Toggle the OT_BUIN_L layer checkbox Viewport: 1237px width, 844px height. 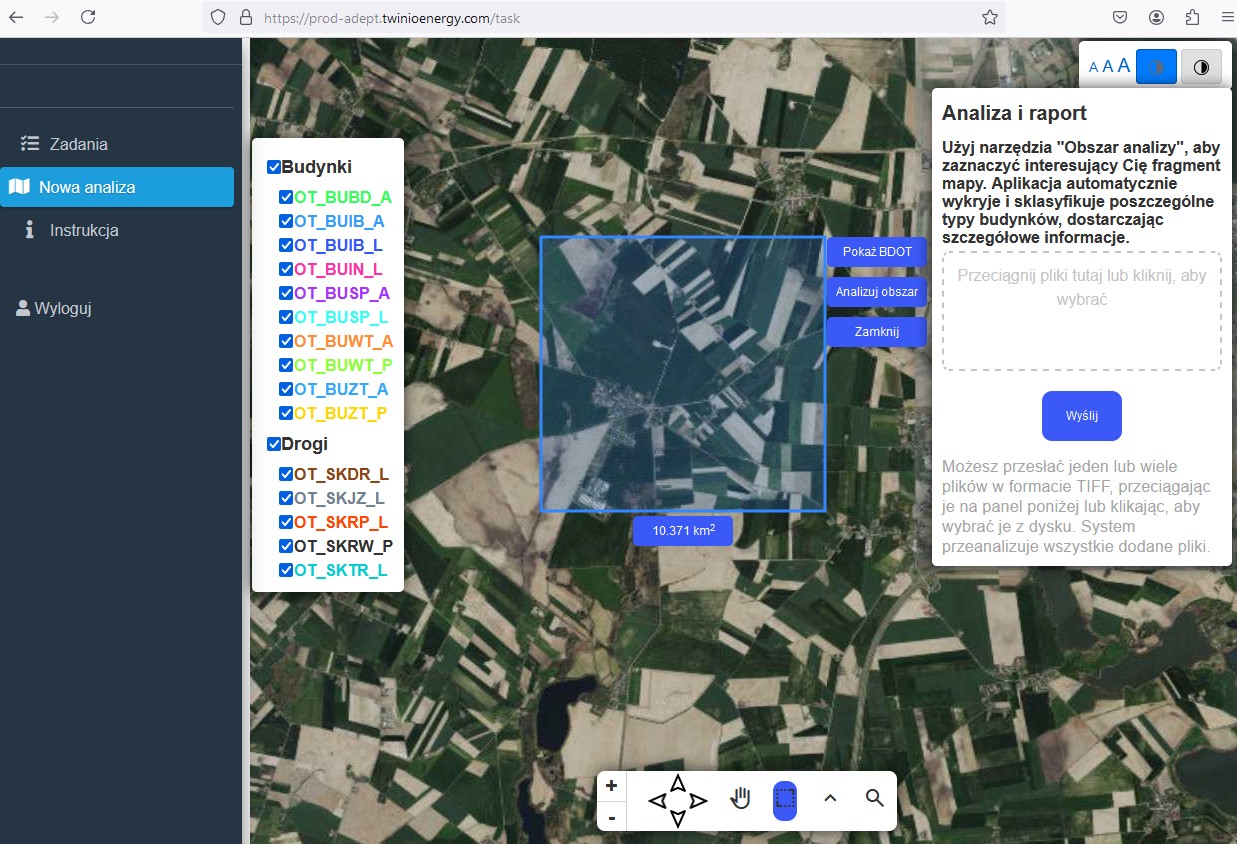(286, 269)
